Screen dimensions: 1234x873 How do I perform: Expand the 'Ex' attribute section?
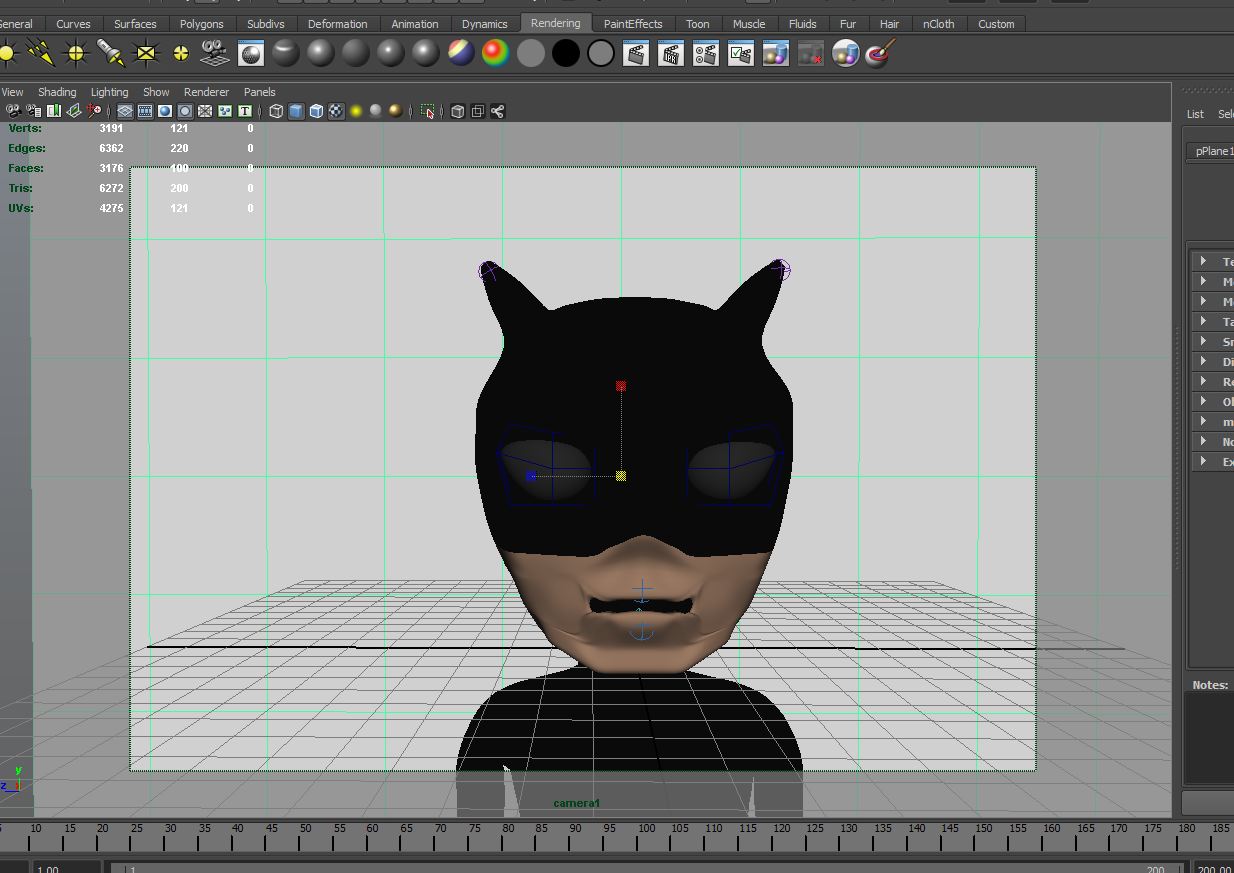(1203, 461)
